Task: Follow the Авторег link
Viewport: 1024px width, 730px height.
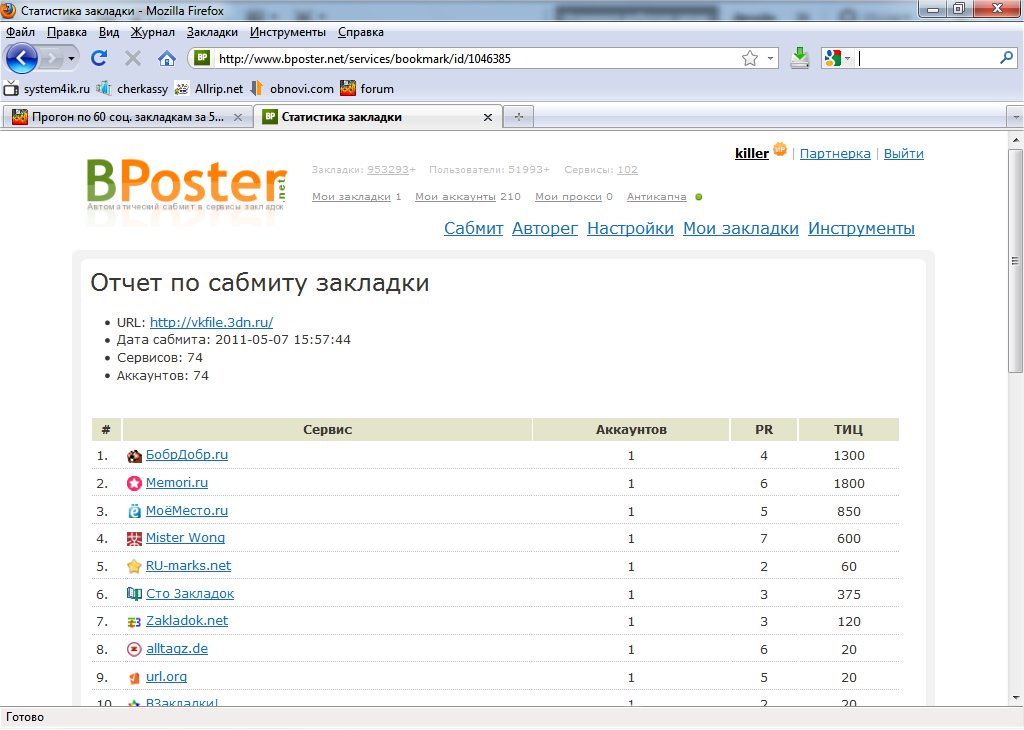Action: click(x=545, y=229)
